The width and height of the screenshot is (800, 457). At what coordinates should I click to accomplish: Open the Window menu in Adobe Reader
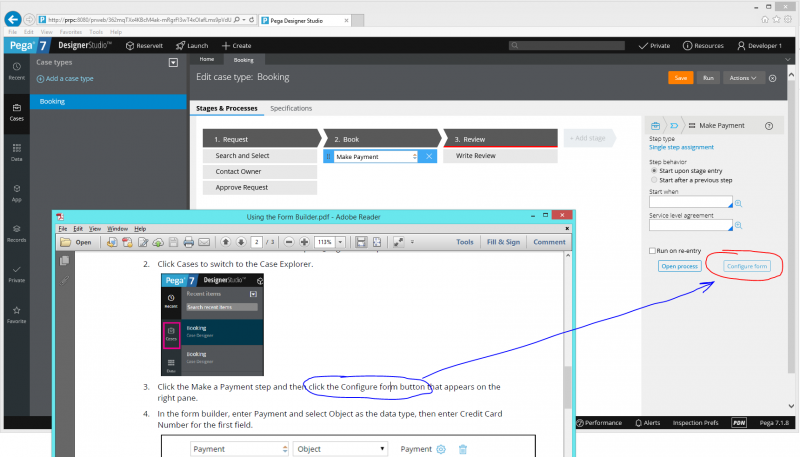[117, 228]
